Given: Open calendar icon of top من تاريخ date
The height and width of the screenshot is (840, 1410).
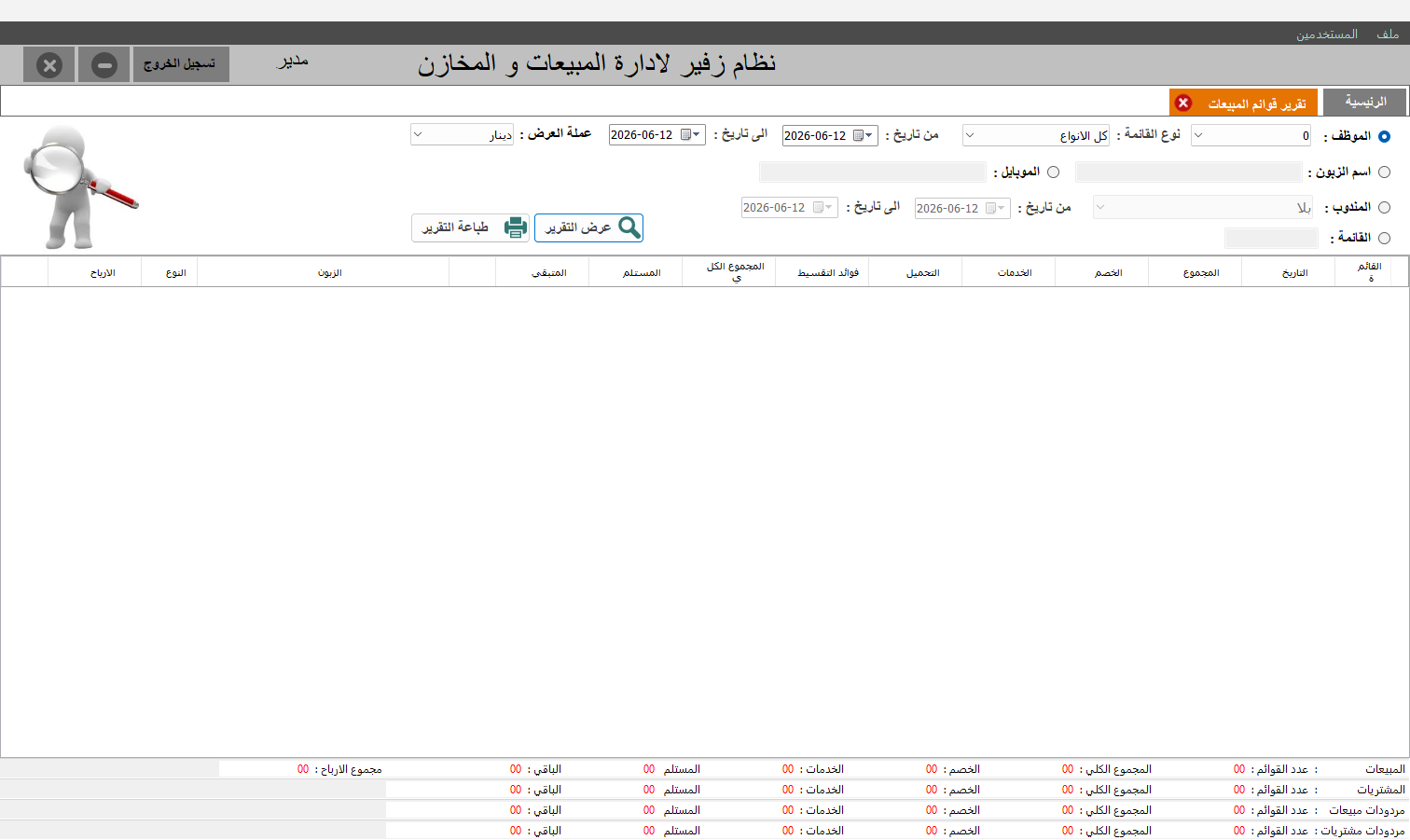Looking at the screenshot, I should pos(858,135).
